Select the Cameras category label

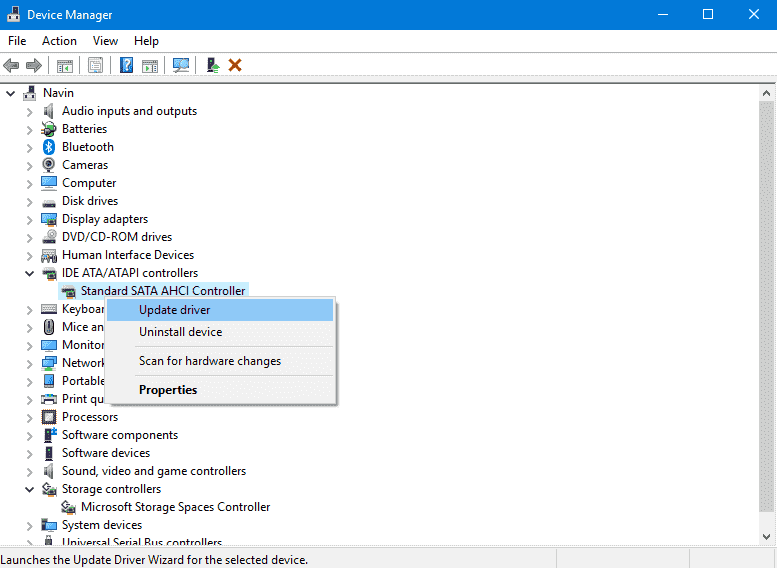pos(85,165)
